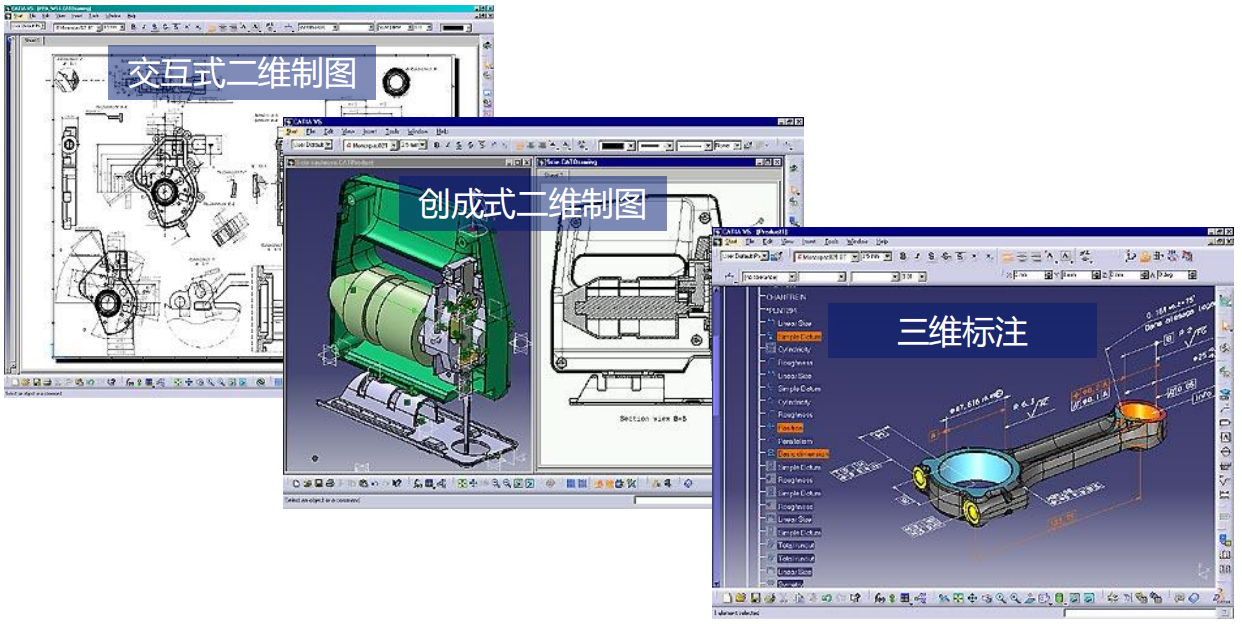1242x624 pixels.
Task: Select the highlighted Position annotation in the tree
Action: (790, 427)
